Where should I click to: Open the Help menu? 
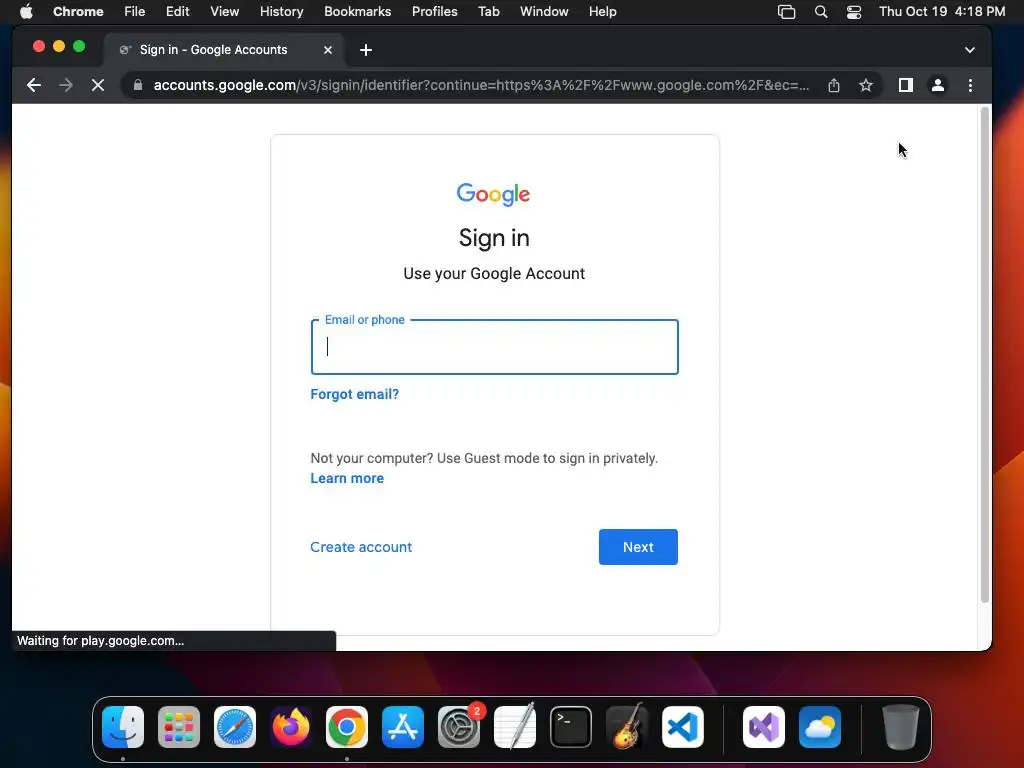coord(602,11)
